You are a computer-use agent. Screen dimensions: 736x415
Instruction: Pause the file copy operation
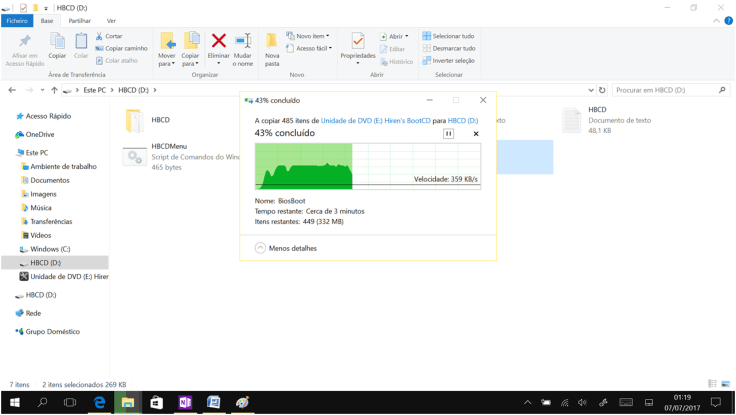[x=448, y=134]
